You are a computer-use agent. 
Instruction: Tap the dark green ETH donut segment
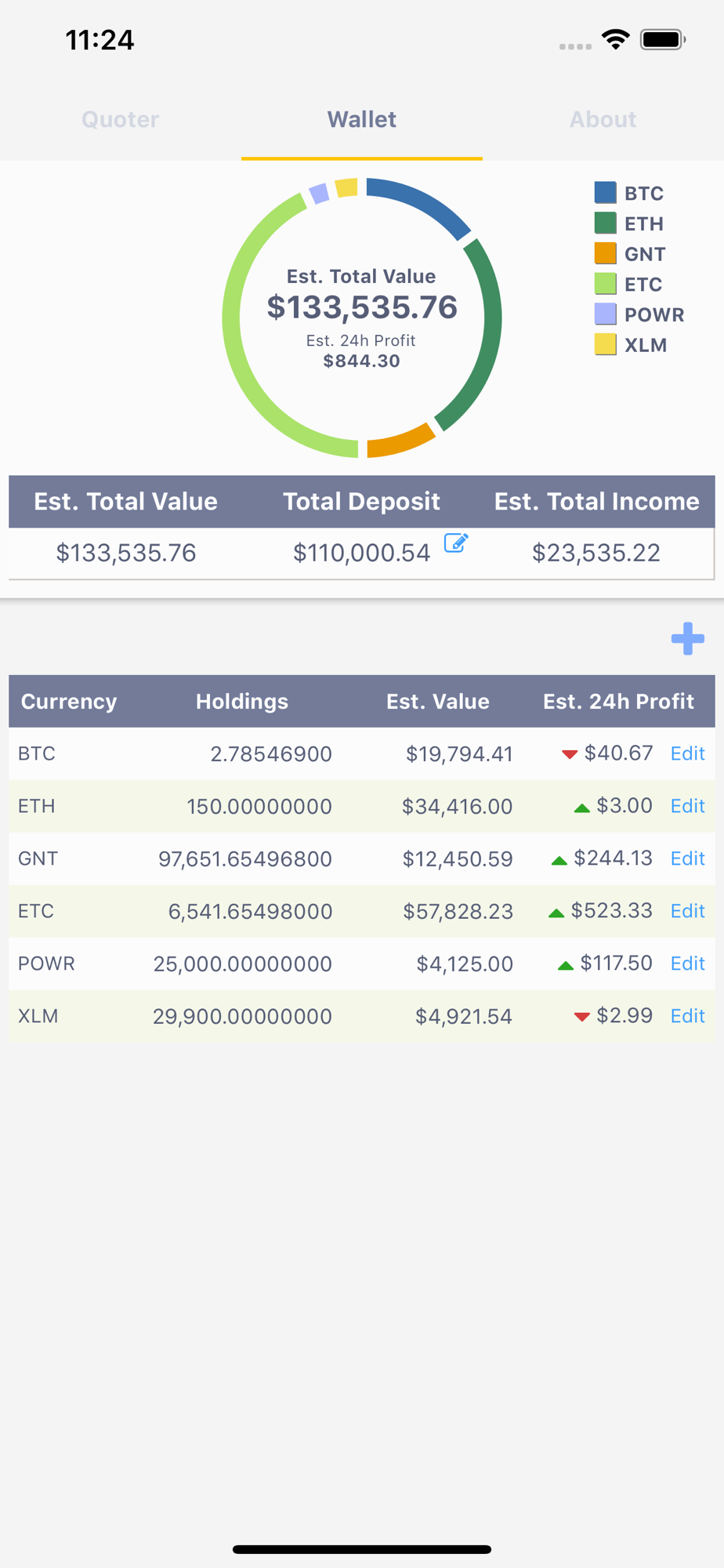pyautogui.click(x=484, y=337)
